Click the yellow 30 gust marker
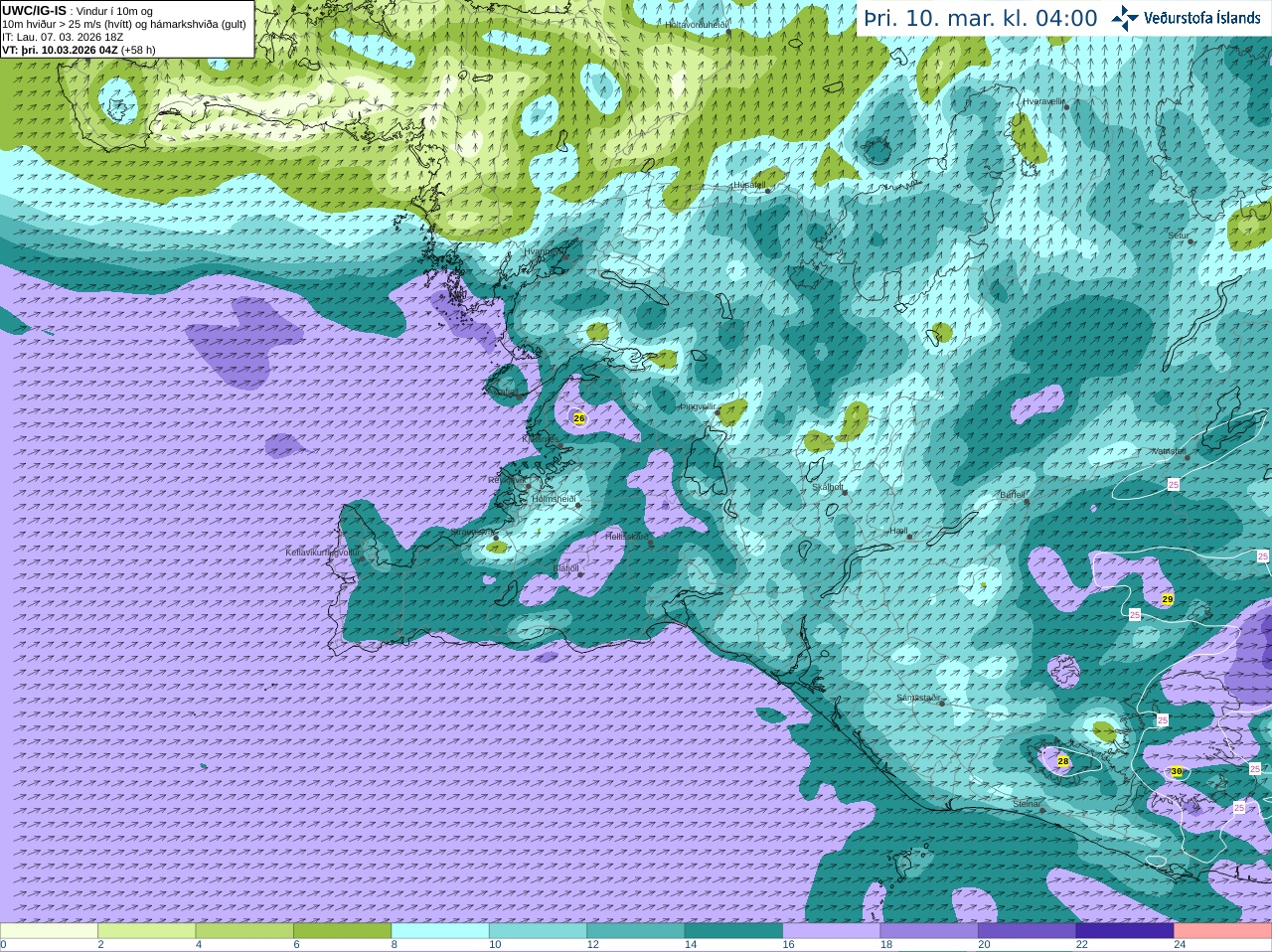Screen dimensions: 1272x952 [x=1177, y=771]
